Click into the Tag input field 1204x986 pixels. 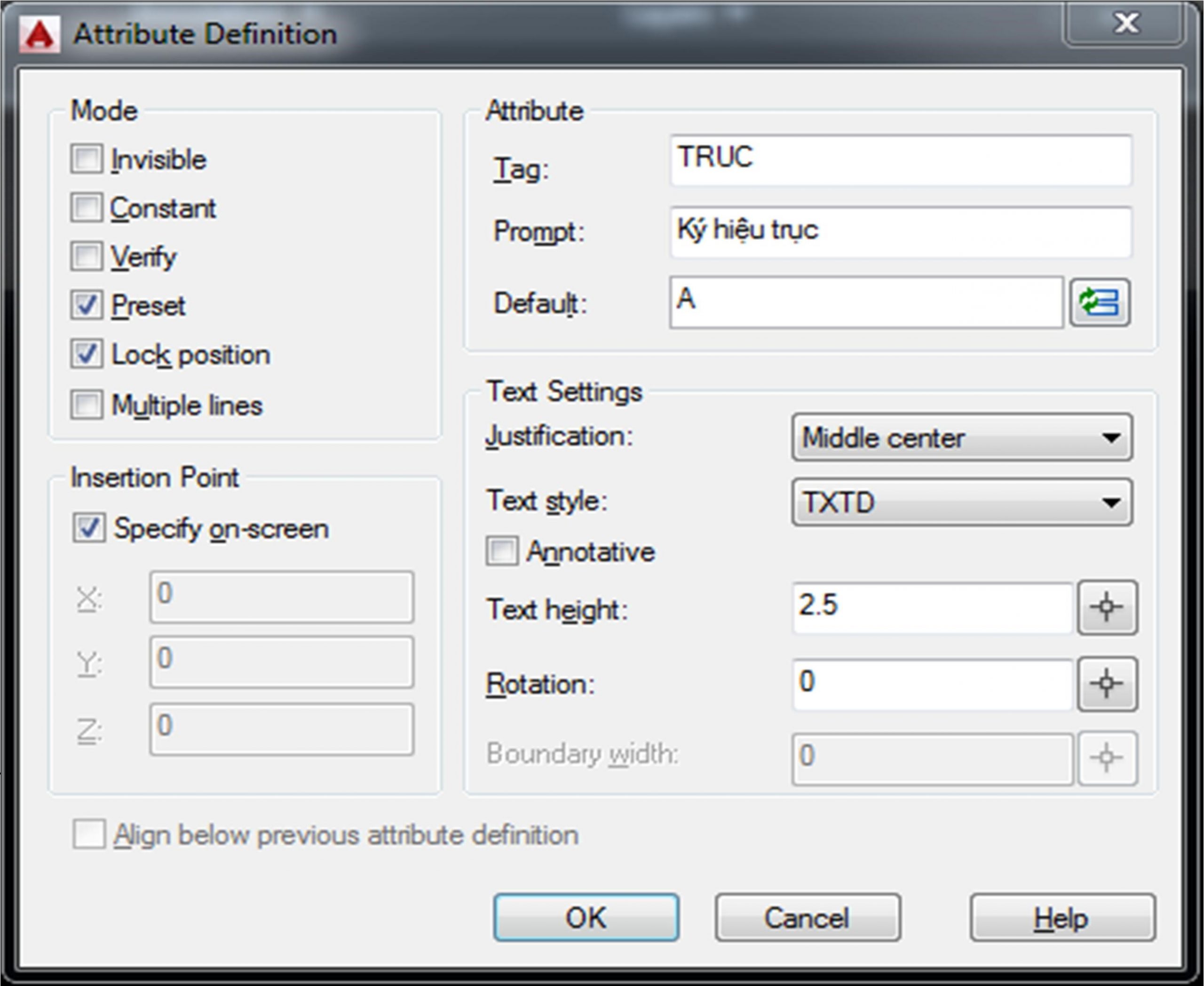[x=900, y=160]
